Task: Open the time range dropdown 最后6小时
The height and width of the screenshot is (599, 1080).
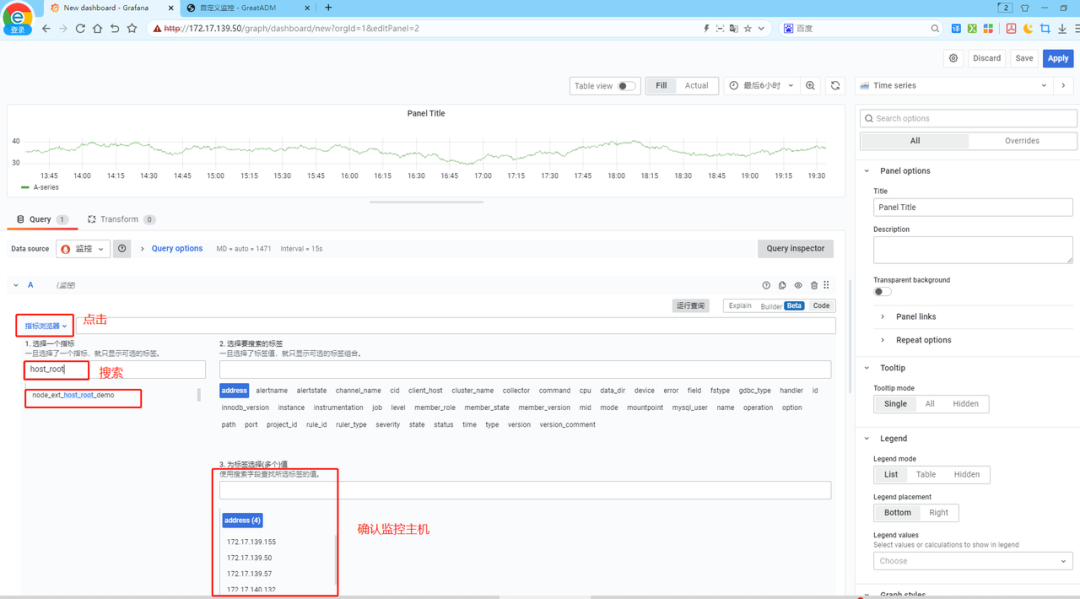Action: click(761, 86)
